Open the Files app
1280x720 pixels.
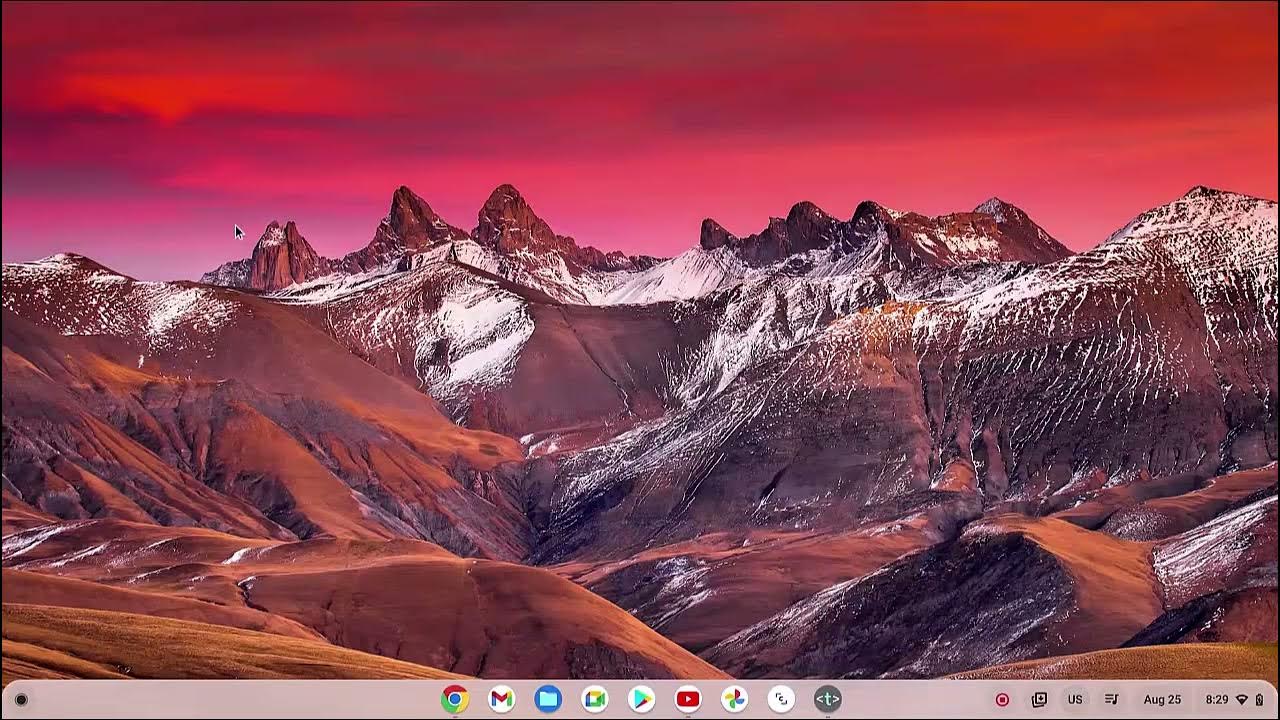point(548,700)
